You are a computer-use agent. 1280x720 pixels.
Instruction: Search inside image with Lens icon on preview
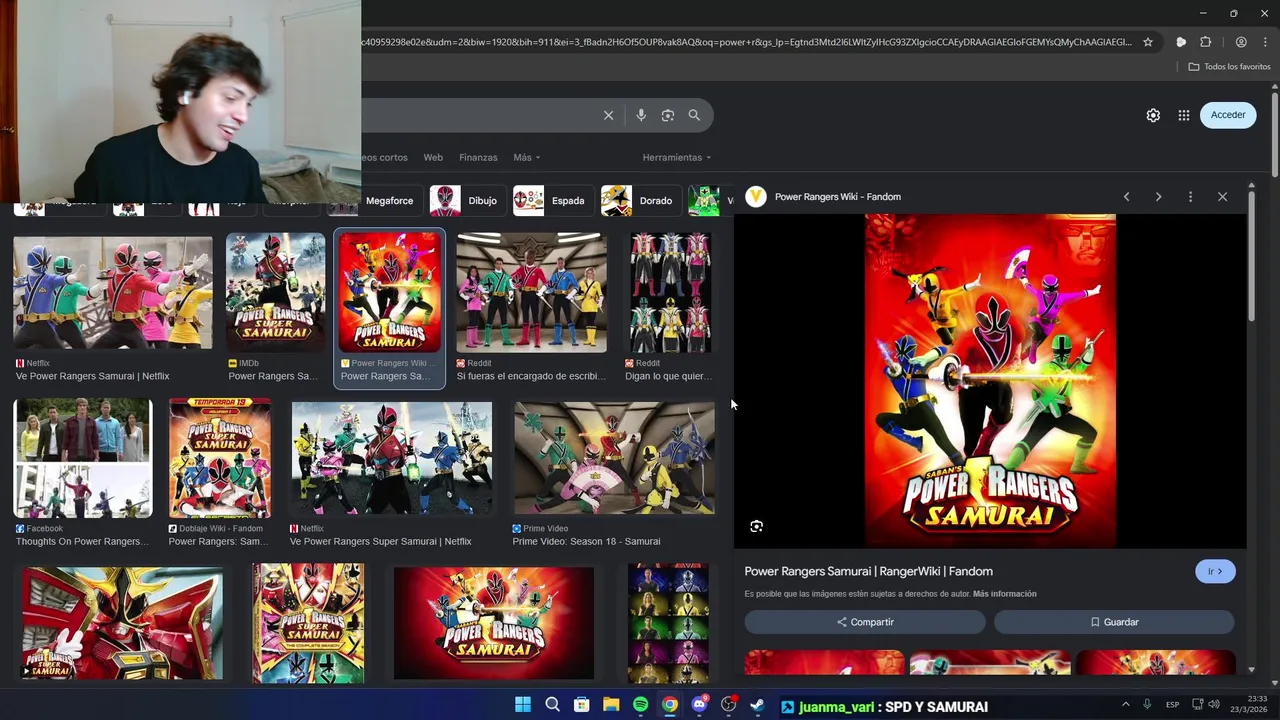tap(757, 526)
